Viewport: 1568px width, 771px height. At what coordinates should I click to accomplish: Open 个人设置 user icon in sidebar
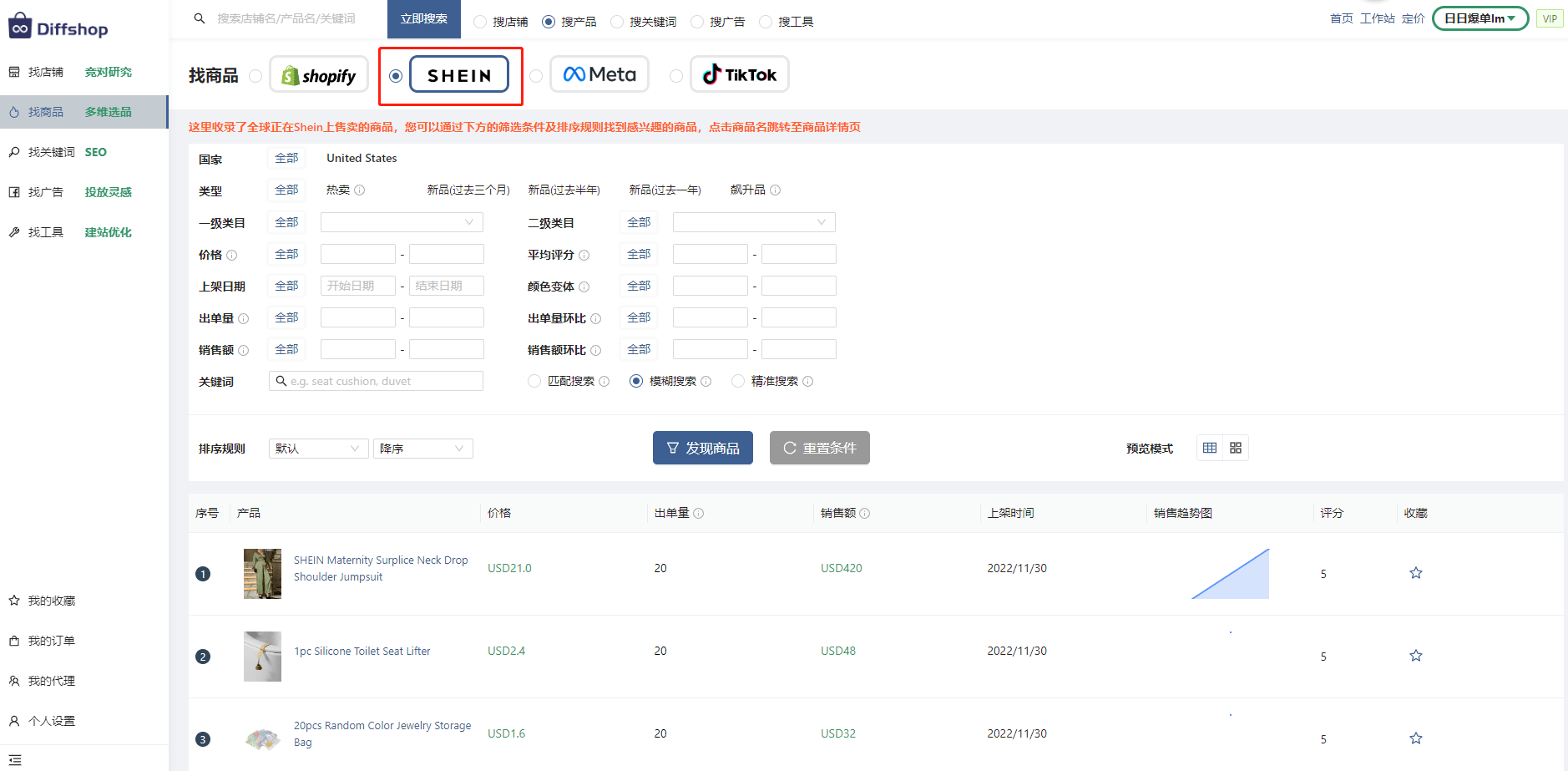coord(14,721)
